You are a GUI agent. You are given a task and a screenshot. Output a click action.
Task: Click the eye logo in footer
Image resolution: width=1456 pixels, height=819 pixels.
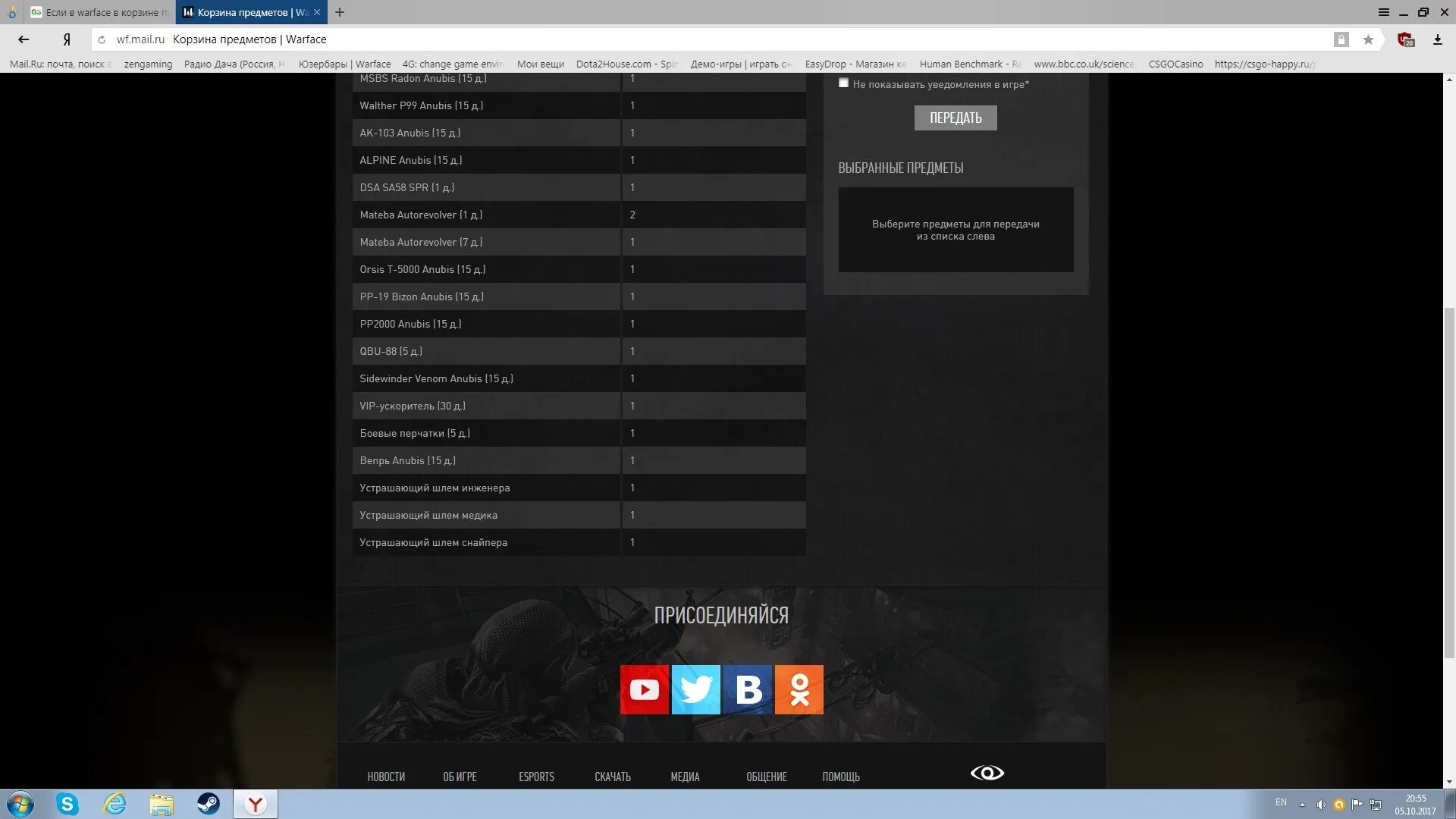click(x=987, y=773)
